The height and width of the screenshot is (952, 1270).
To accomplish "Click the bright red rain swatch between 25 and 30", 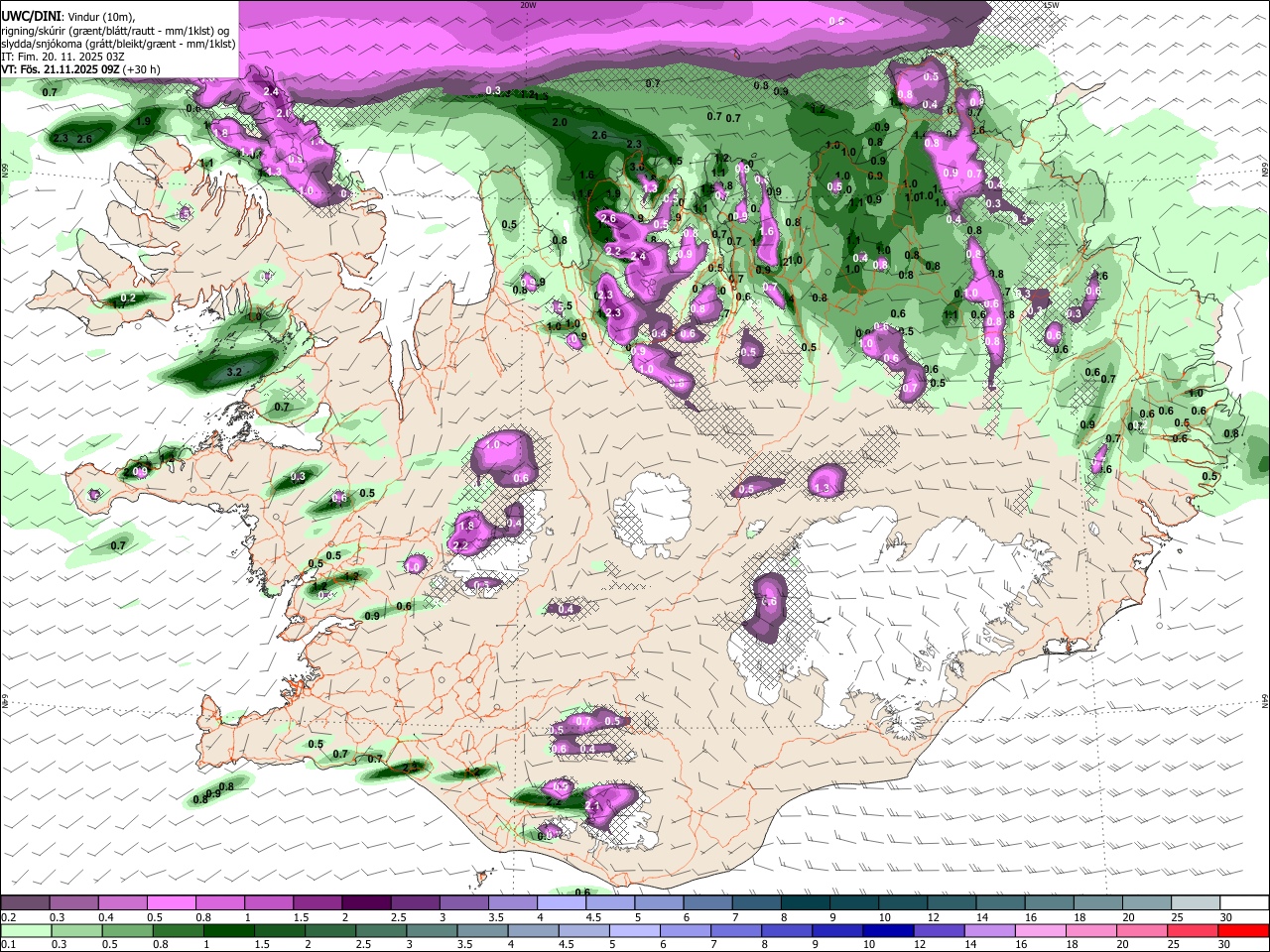I will click(x=1194, y=930).
